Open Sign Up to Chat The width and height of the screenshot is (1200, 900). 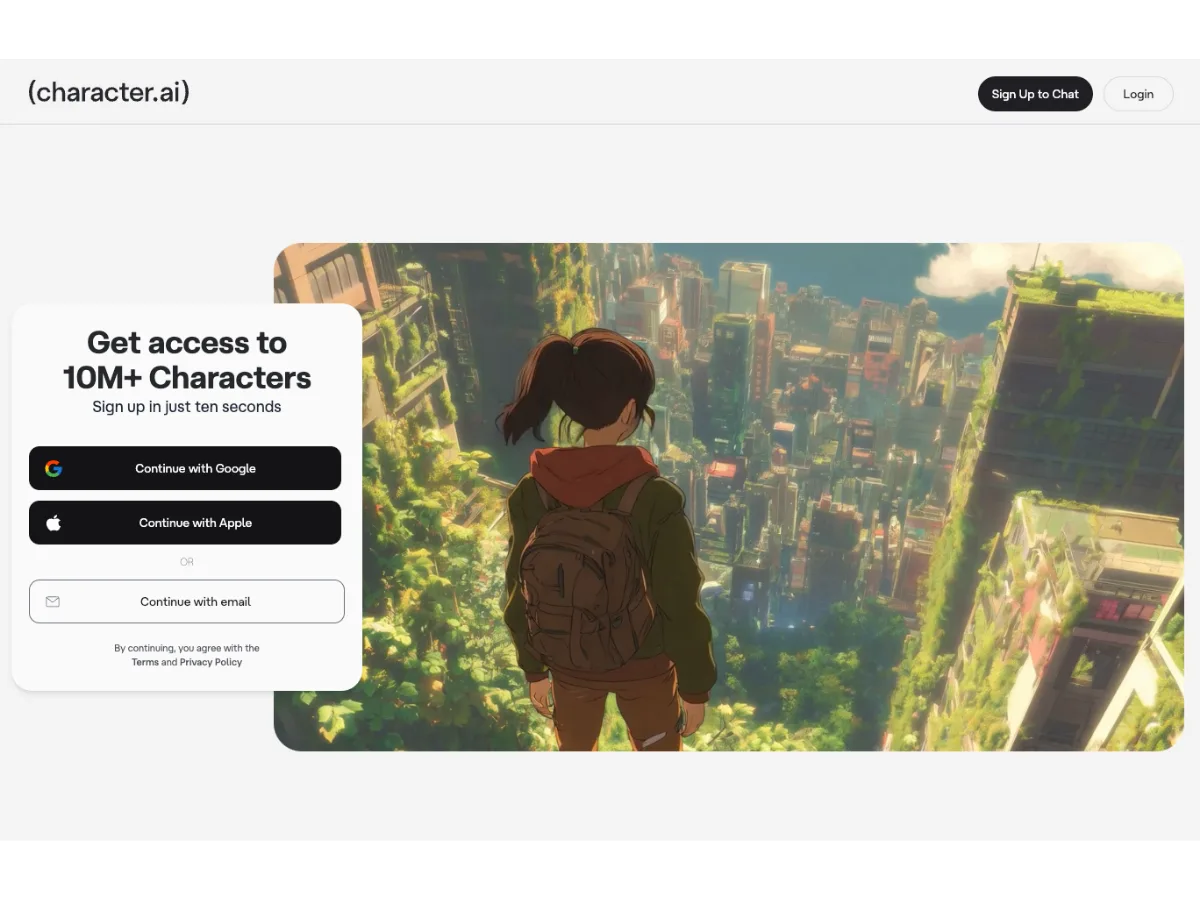1035,94
